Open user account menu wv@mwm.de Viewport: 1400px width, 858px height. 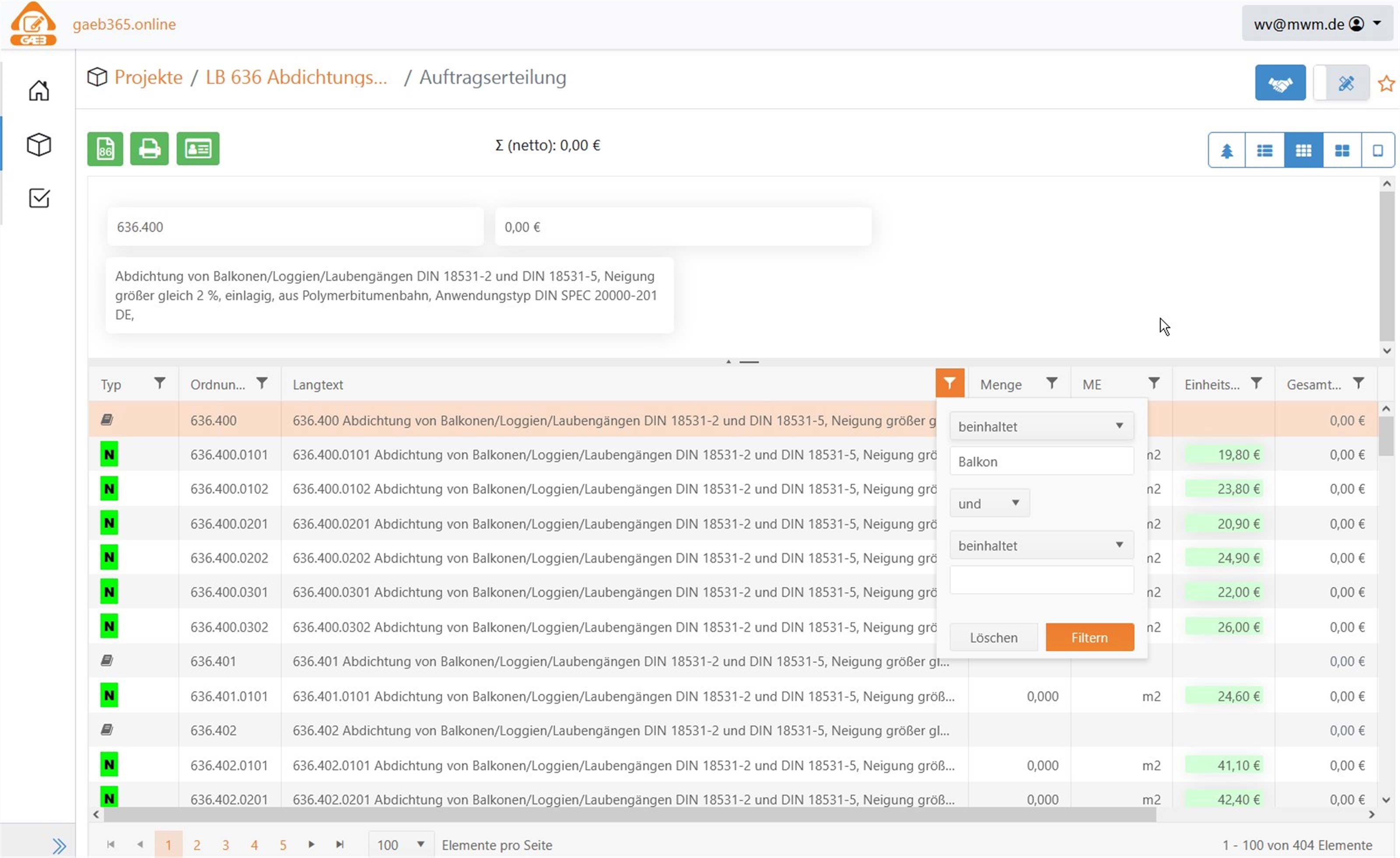pos(1317,24)
